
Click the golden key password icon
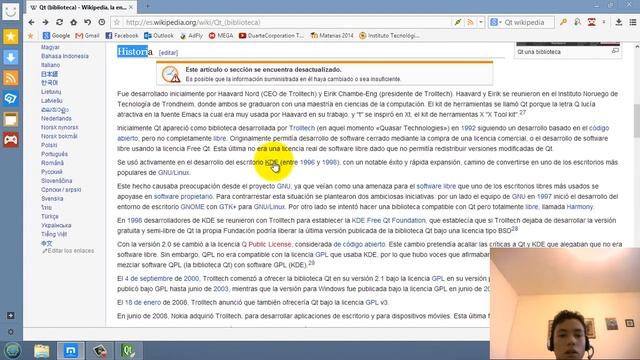click(x=564, y=22)
